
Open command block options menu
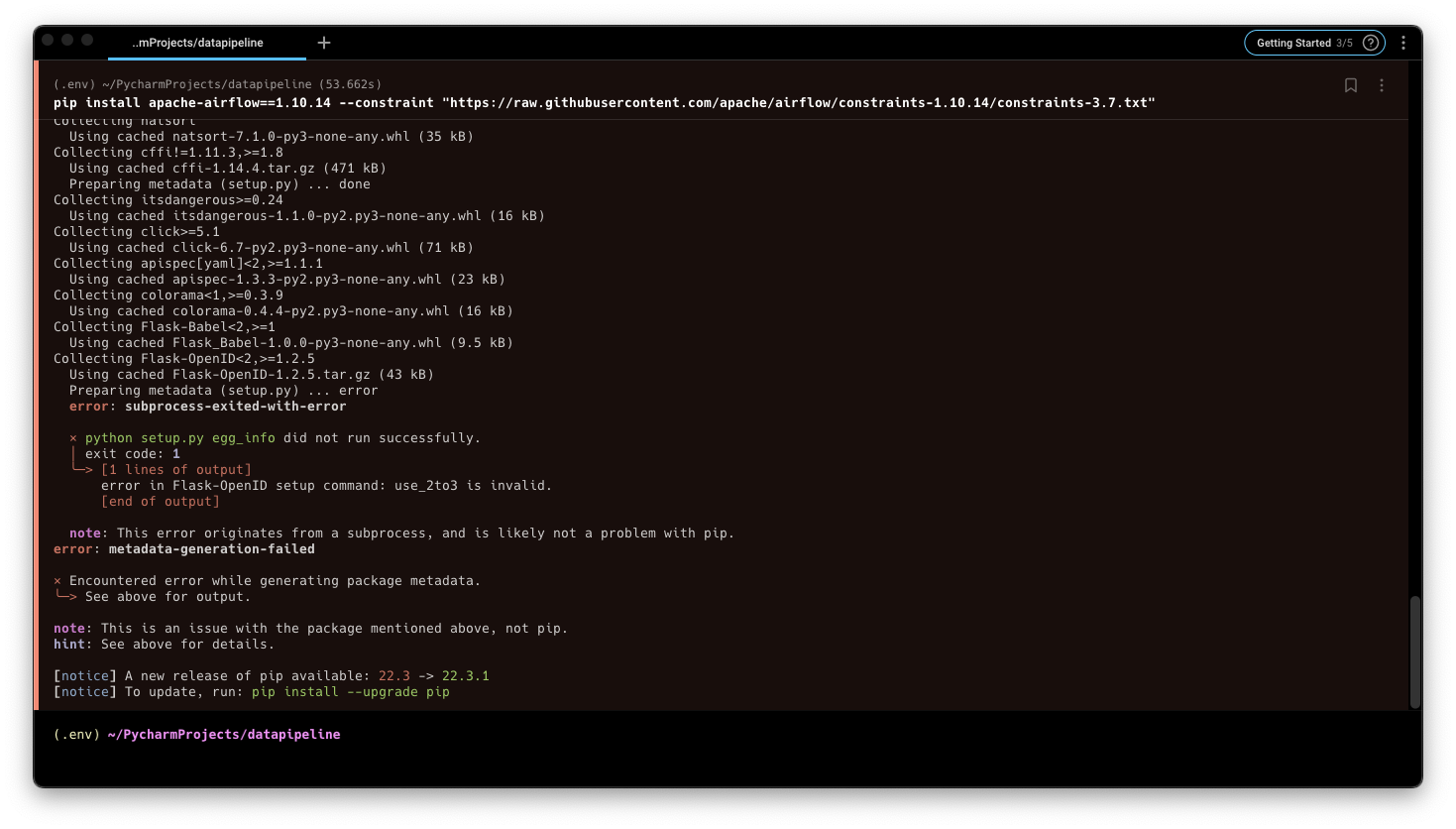(1382, 85)
